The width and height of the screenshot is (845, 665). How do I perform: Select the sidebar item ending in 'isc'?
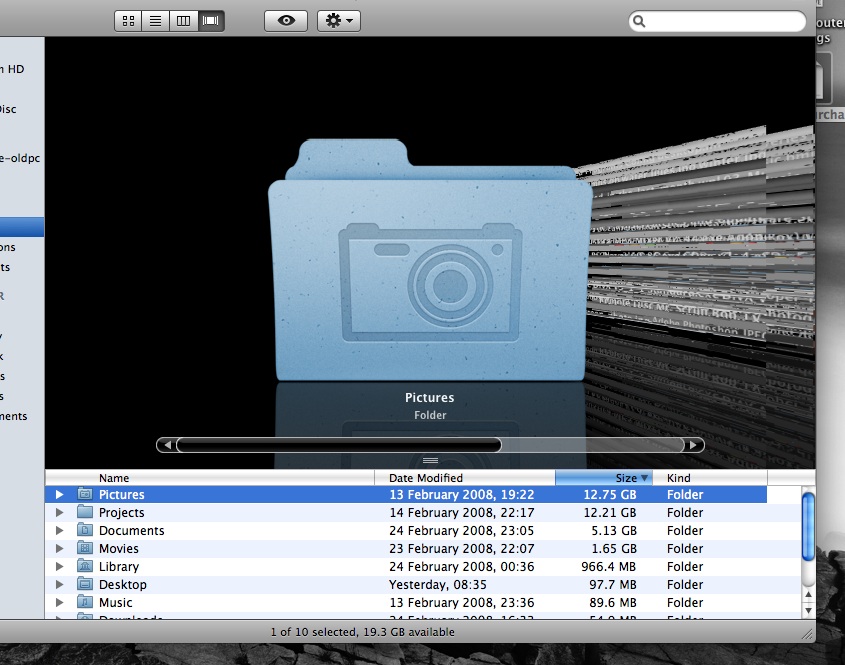pos(8,109)
